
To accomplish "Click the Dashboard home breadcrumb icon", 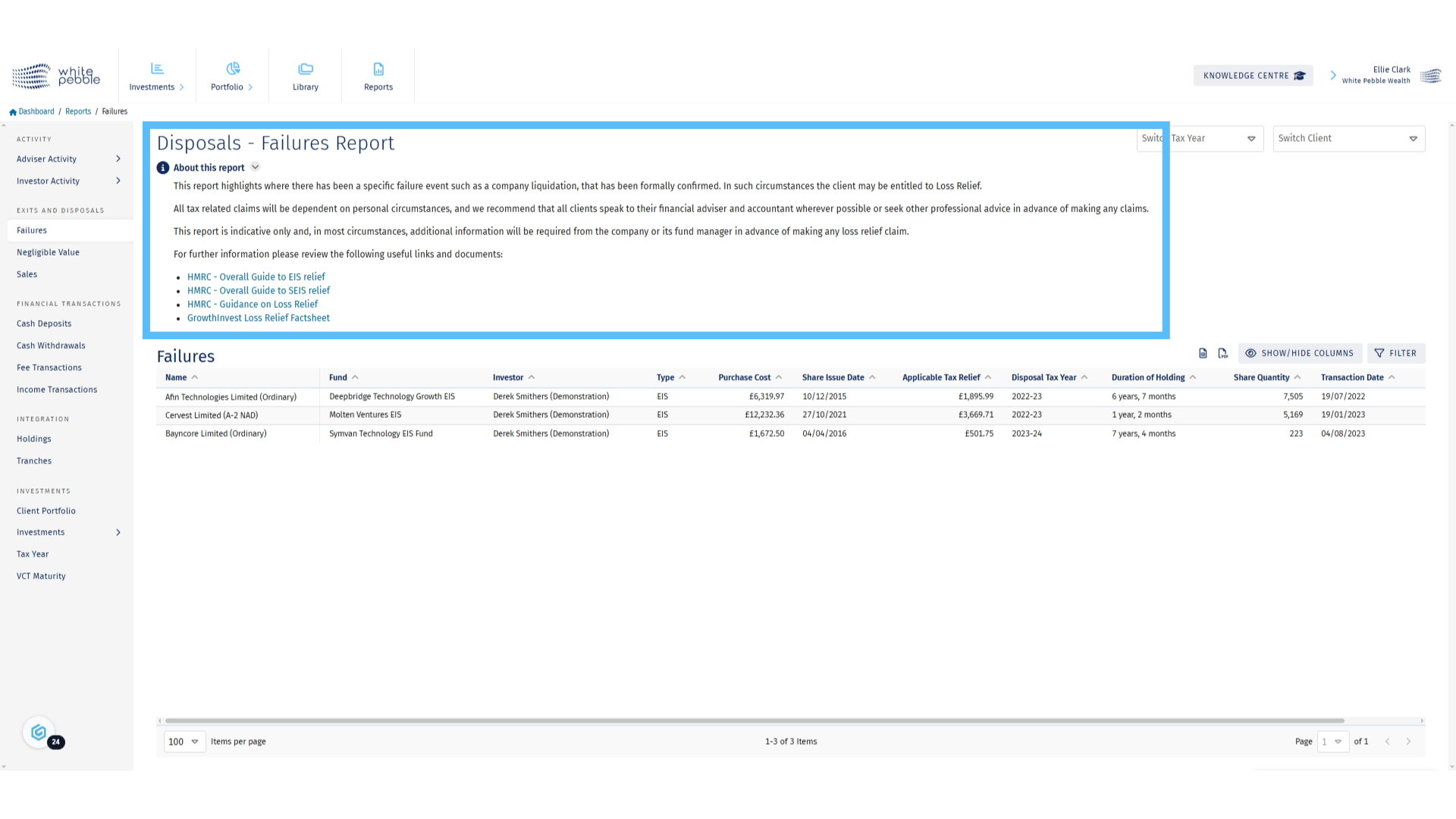I will click(13, 111).
